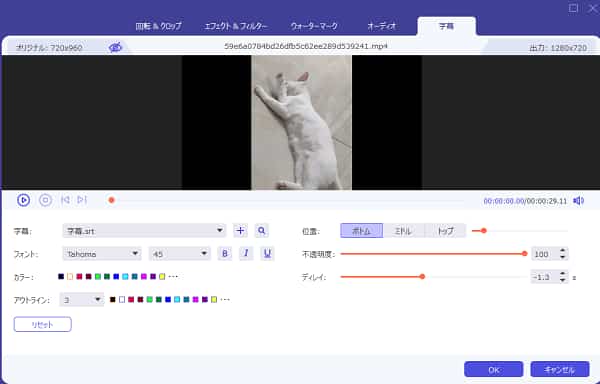Pick red font color swatch

(79, 277)
